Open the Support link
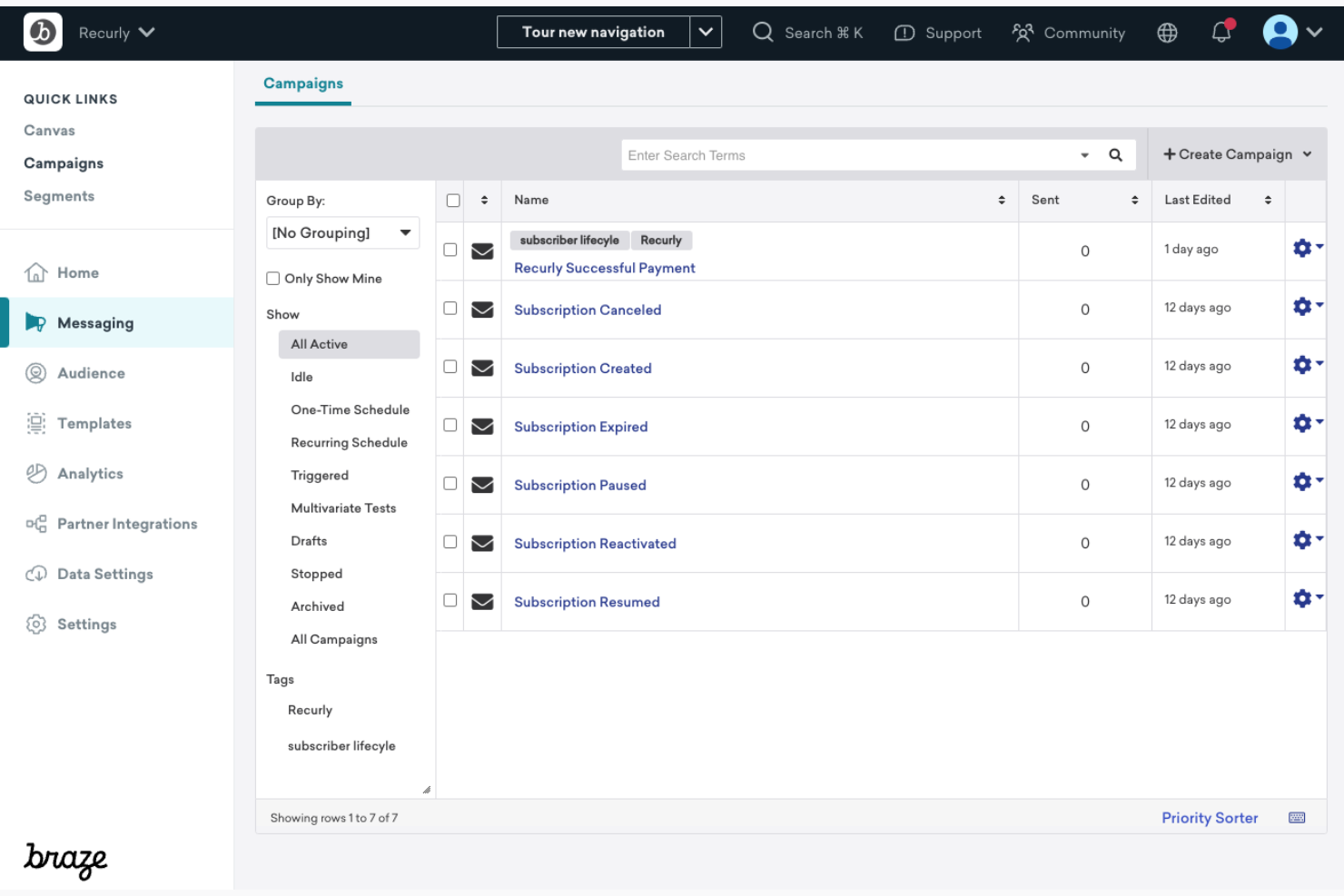Viewport: 1344px width, 896px height. [x=938, y=33]
